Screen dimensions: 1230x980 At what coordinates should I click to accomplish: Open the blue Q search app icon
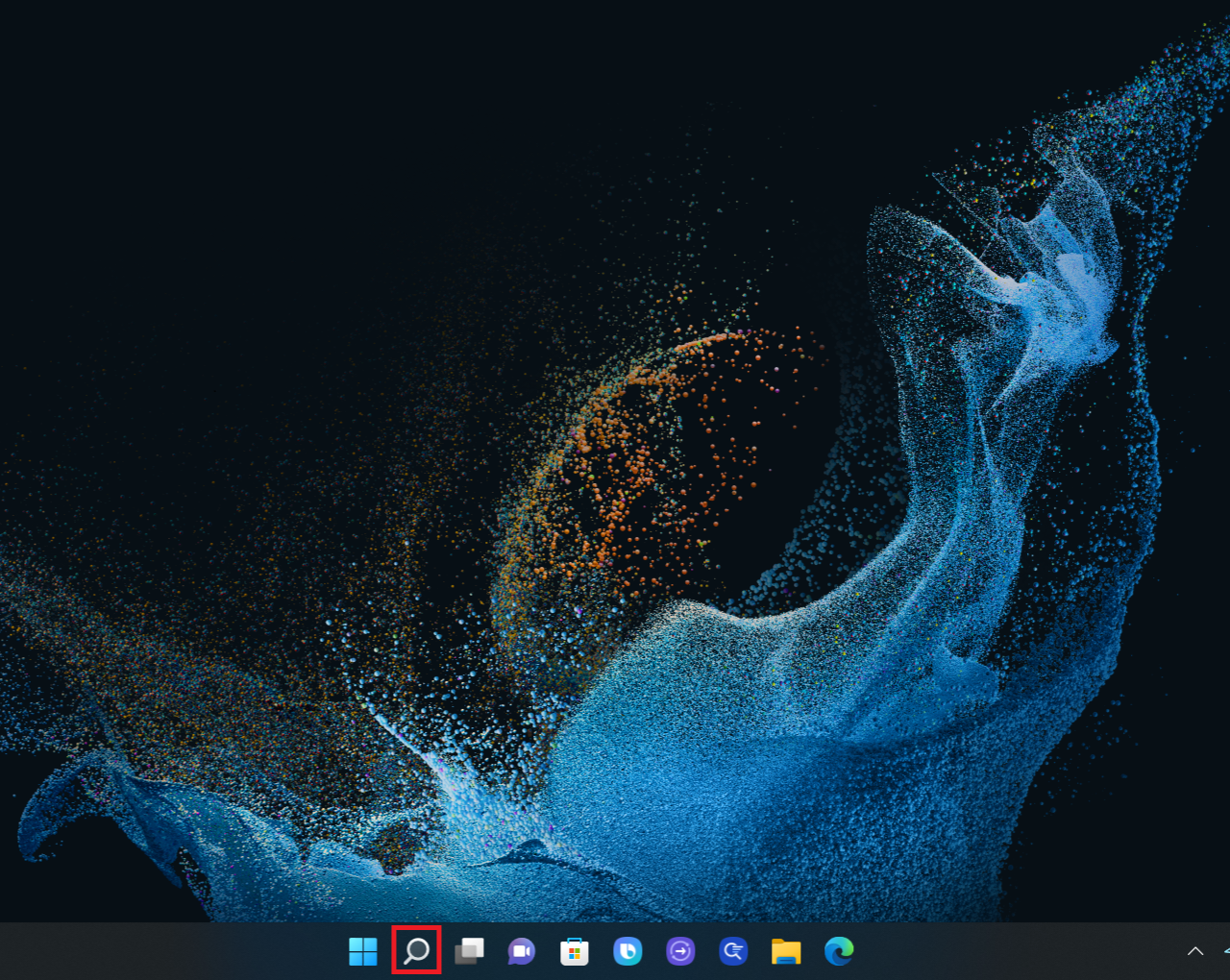point(733,951)
